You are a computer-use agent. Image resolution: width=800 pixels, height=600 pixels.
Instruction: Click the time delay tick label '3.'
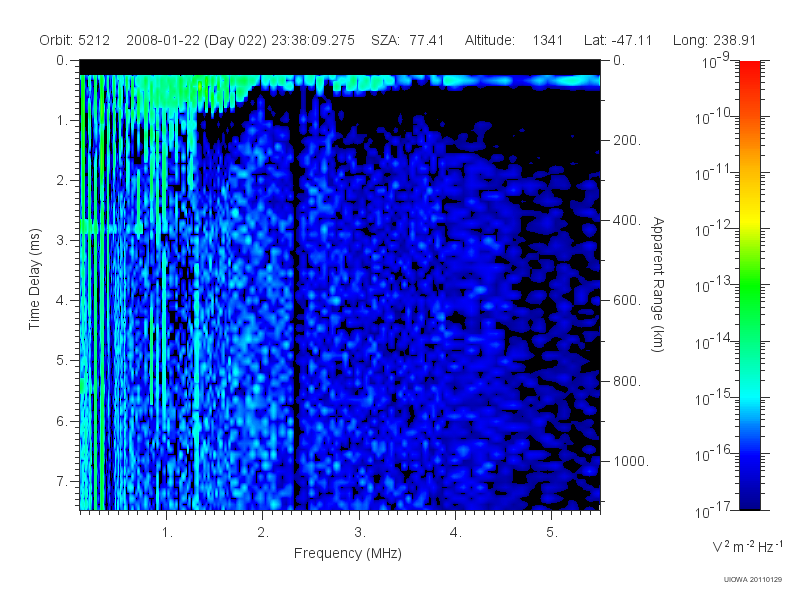coord(62,240)
